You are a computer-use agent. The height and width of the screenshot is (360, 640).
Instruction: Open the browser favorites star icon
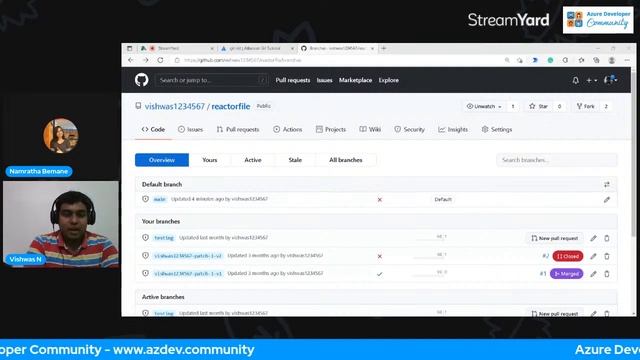(x=581, y=60)
